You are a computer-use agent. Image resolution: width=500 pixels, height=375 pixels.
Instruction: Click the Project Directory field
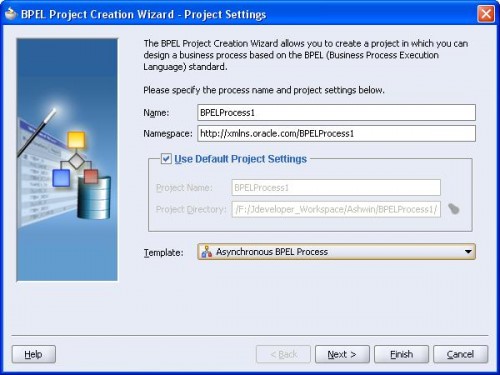click(x=336, y=209)
